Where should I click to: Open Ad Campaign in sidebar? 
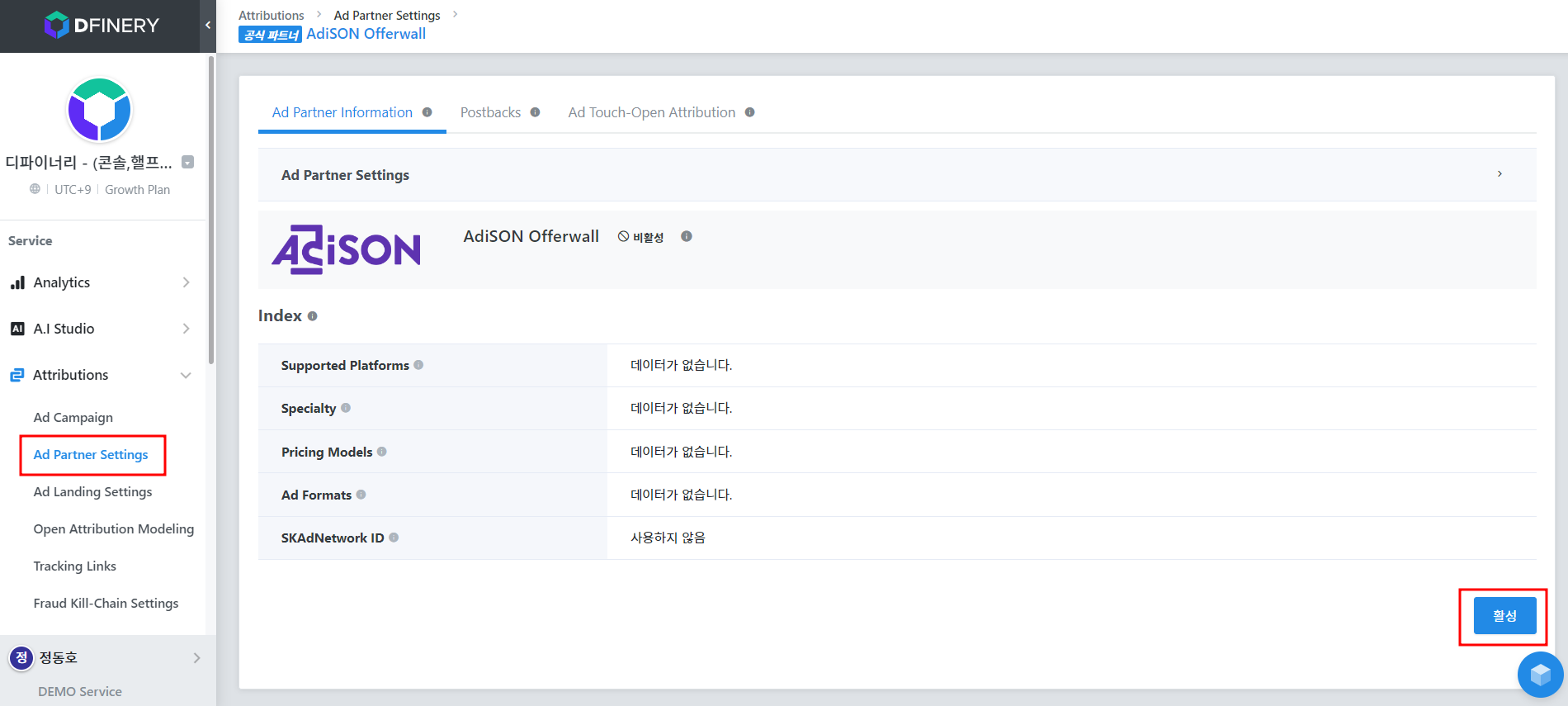point(73,418)
